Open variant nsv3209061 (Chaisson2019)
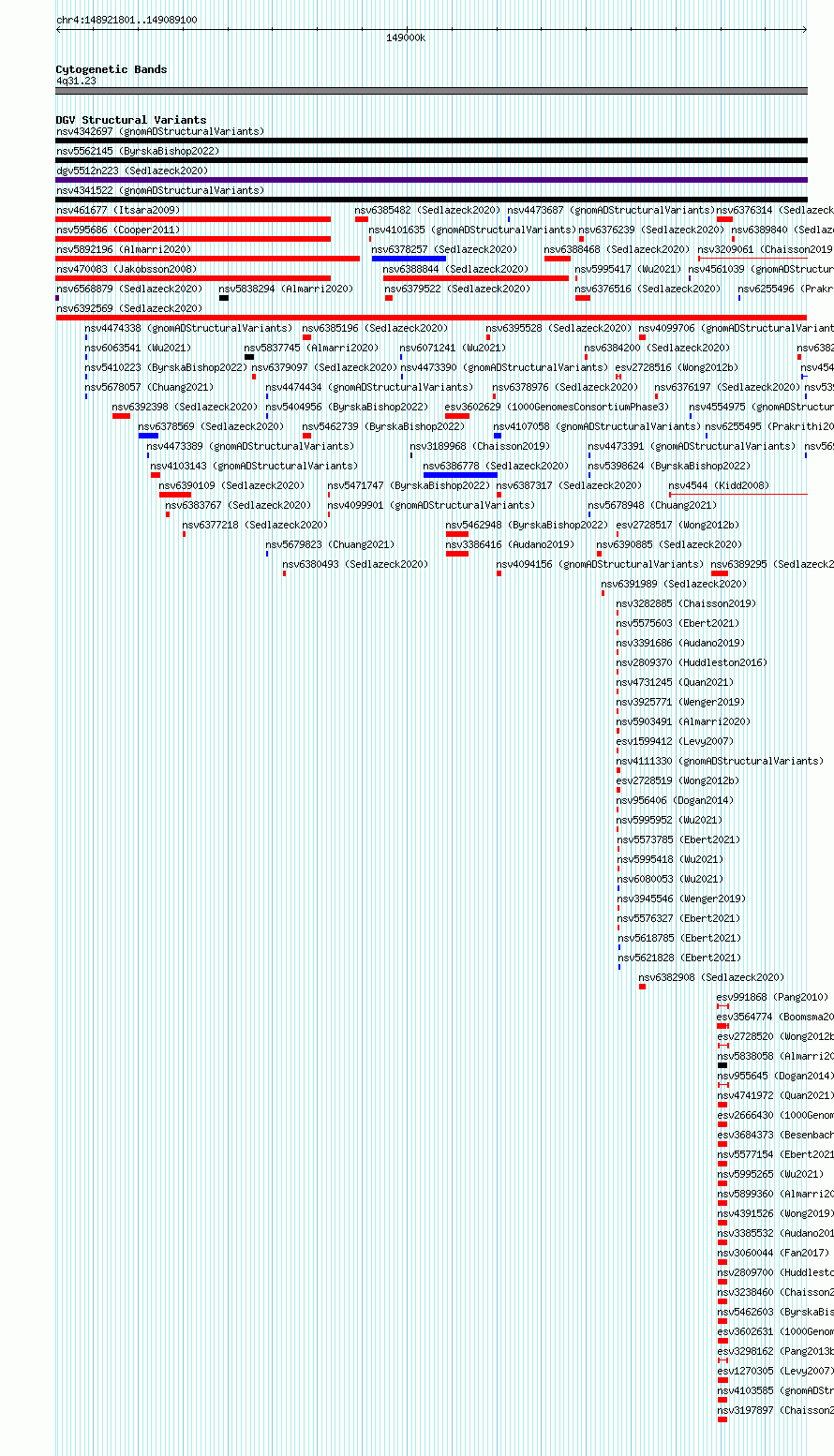 [766, 249]
